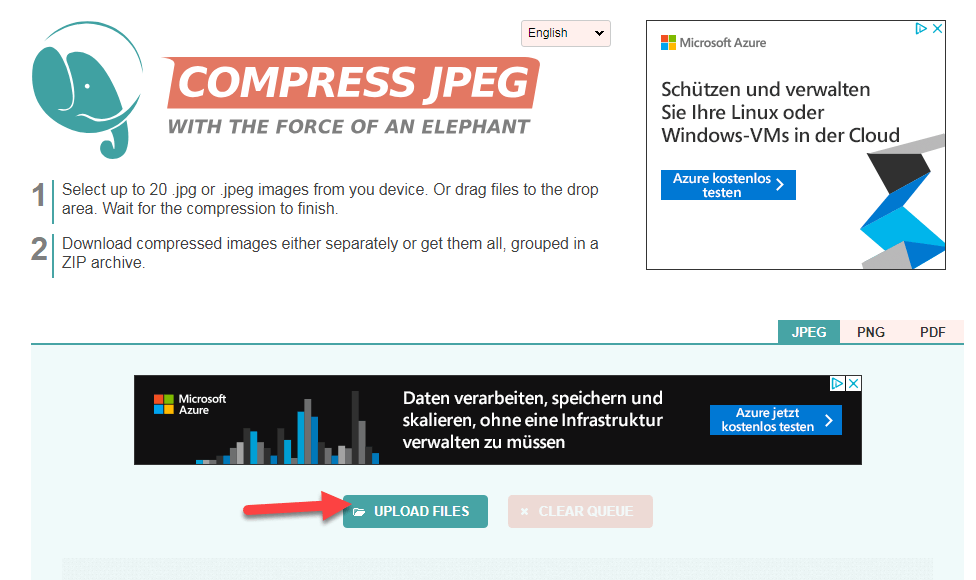Dismiss the banner ad with its X
The height and width of the screenshot is (580, 976).
click(x=855, y=383)
